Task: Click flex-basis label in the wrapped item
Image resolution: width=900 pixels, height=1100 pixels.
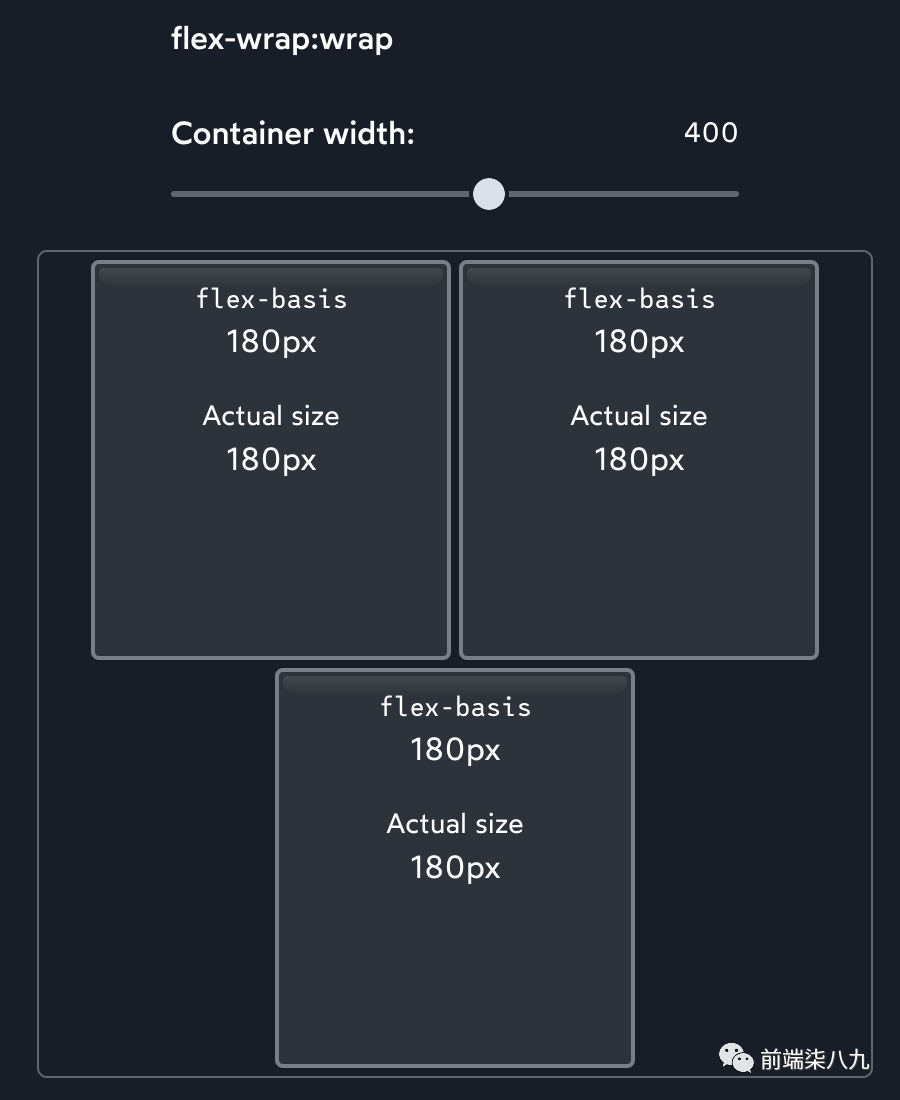Action: [455, 707]
